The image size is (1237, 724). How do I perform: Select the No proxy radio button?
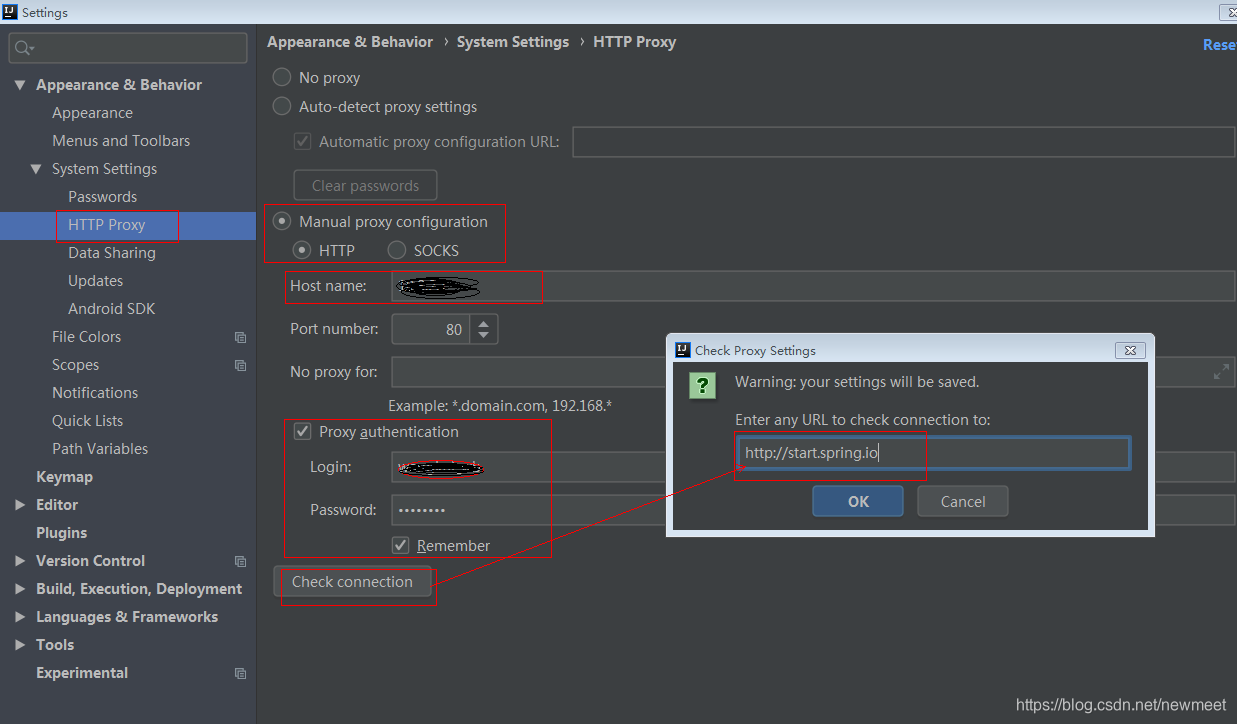pyautogui.click(x=282, y=77)
